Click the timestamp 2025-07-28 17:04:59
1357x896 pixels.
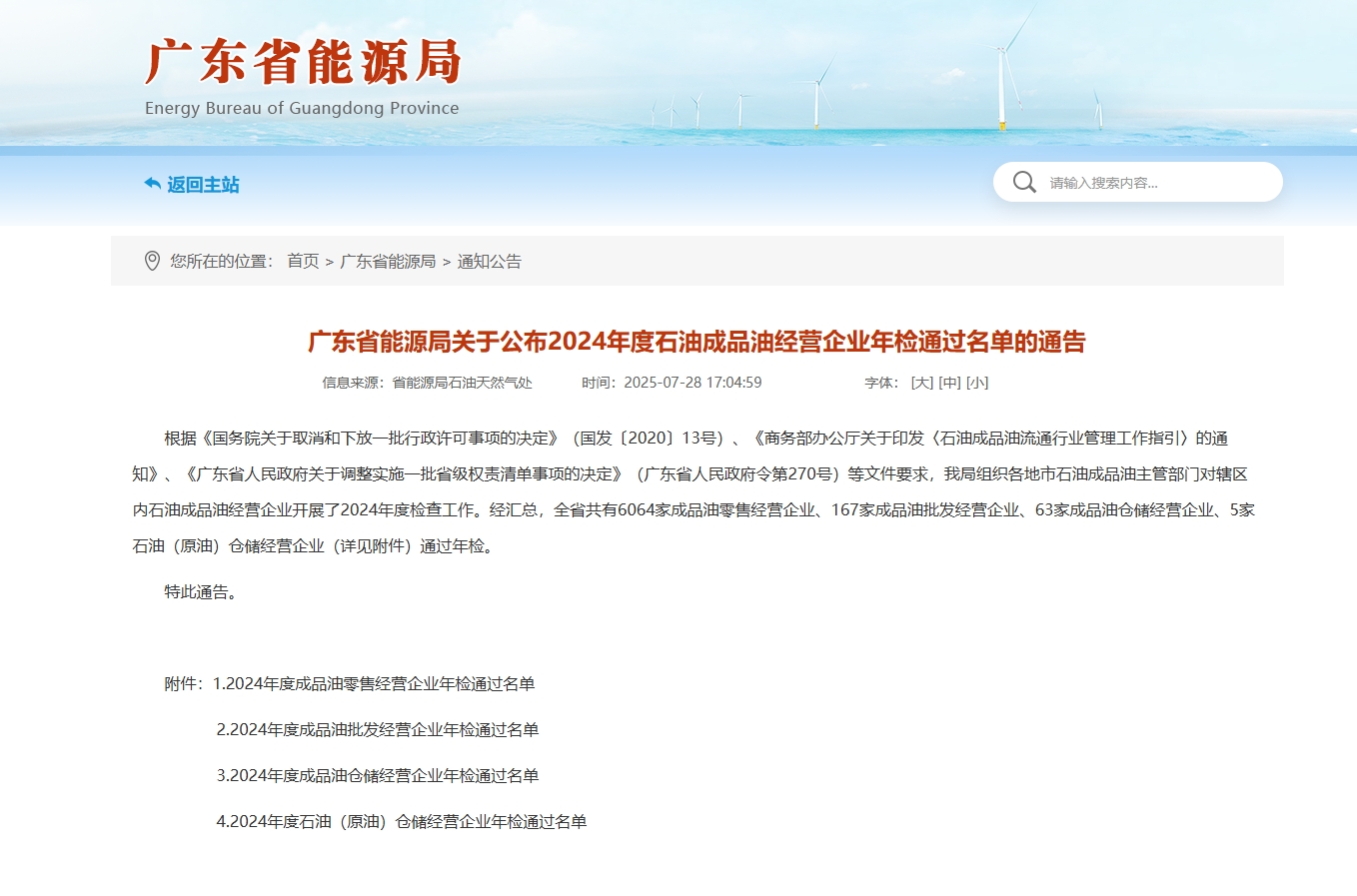(692, 383)
